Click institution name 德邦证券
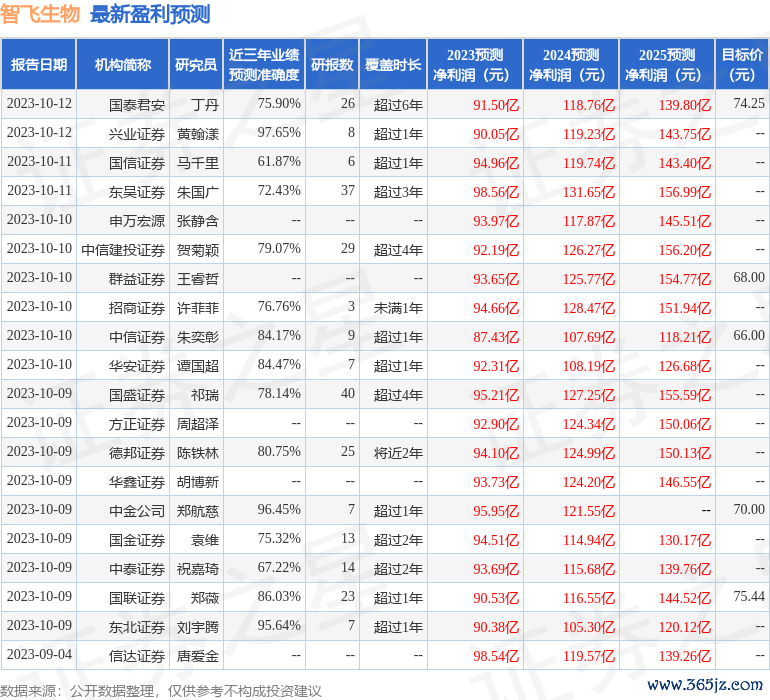This screenshot has width=770, height=700. click(137, 453)
